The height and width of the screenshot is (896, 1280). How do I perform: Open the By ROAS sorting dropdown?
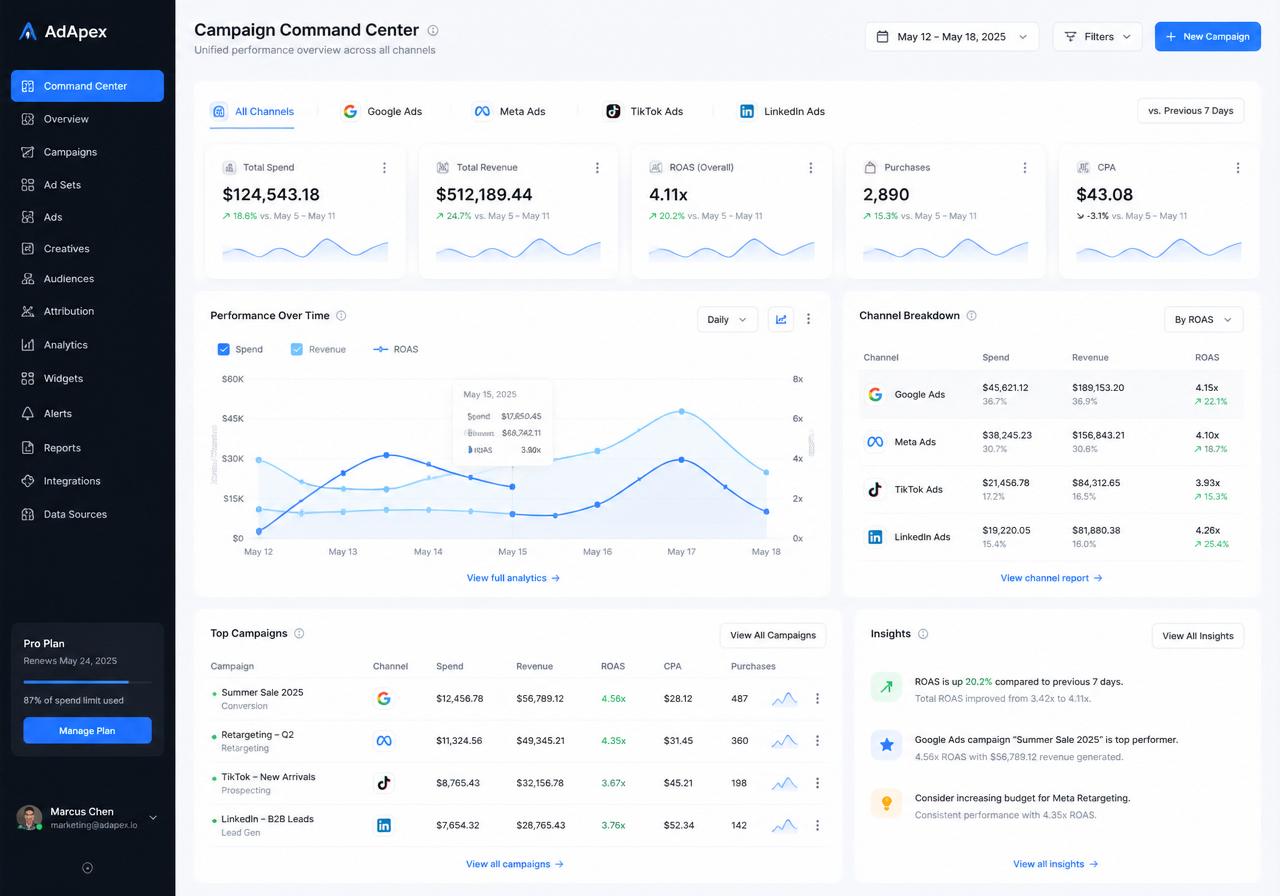[1204, 320]
